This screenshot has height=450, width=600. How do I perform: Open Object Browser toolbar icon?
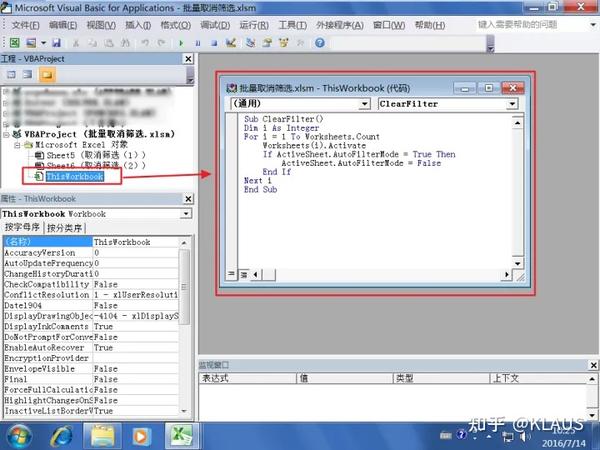284,42
